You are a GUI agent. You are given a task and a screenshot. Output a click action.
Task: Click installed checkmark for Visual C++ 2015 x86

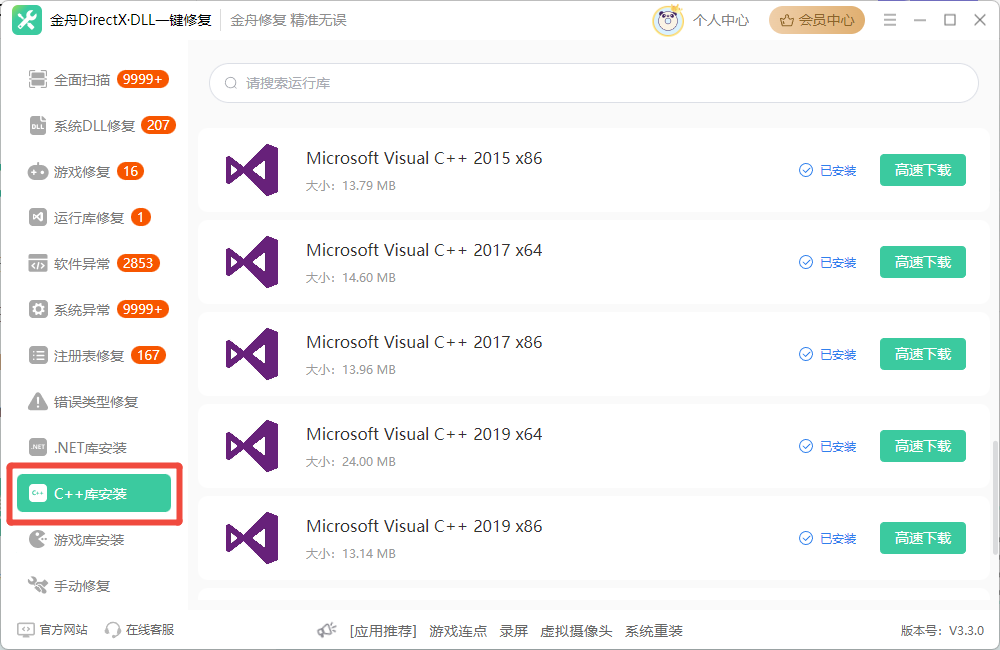point(806,170)
